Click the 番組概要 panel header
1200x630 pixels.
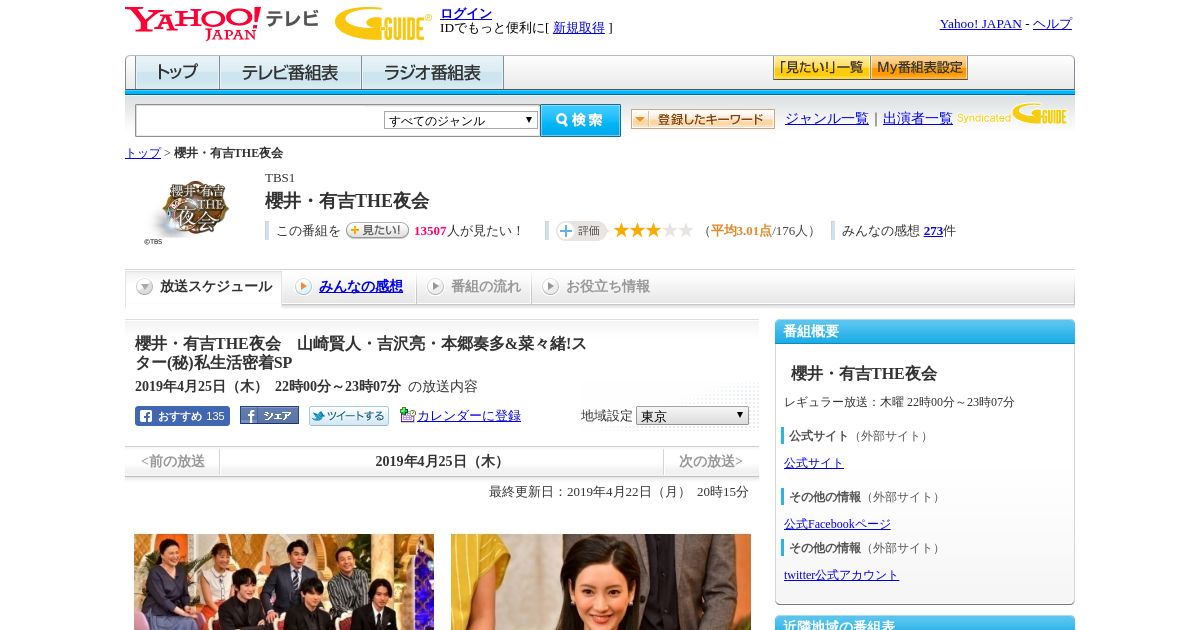(925, 332)
